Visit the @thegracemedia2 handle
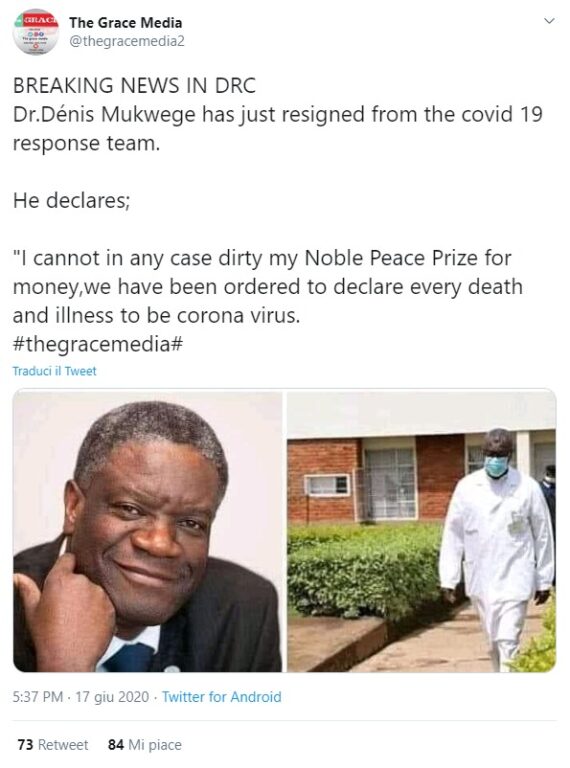 (x=127, y=41)
